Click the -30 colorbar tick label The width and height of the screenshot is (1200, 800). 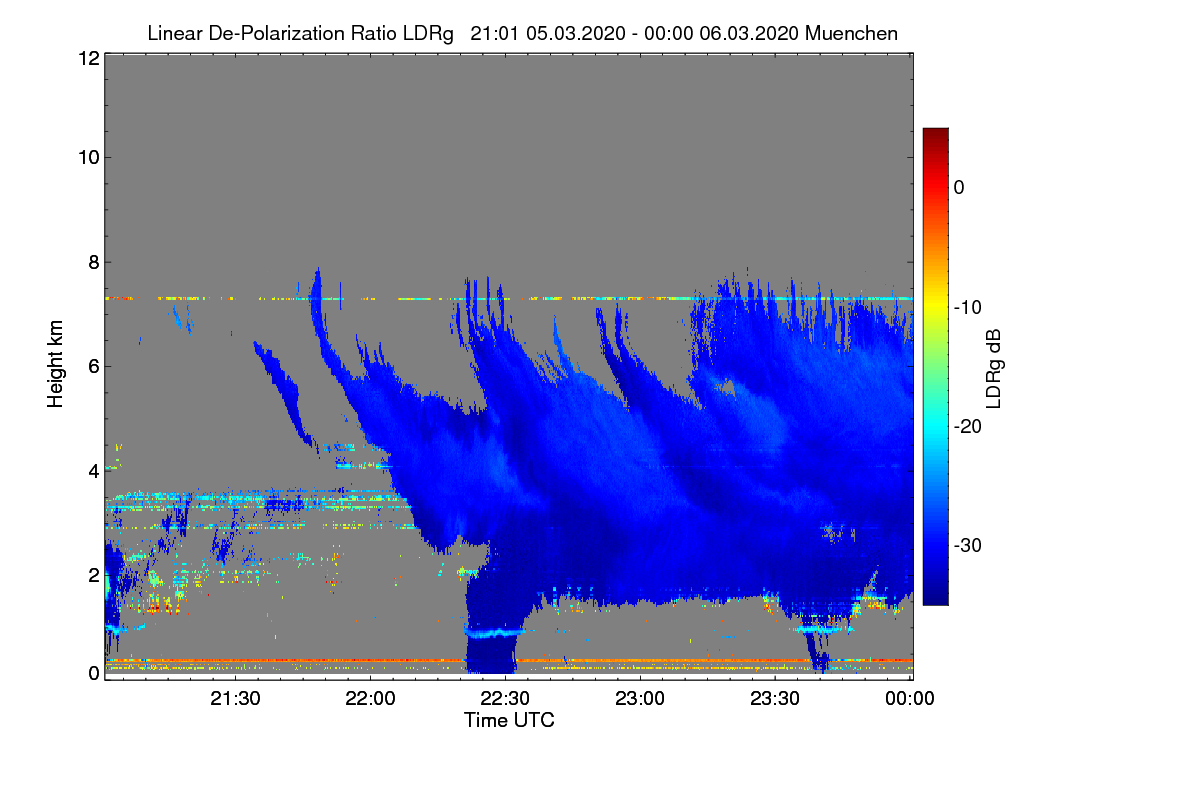[970, 546]
